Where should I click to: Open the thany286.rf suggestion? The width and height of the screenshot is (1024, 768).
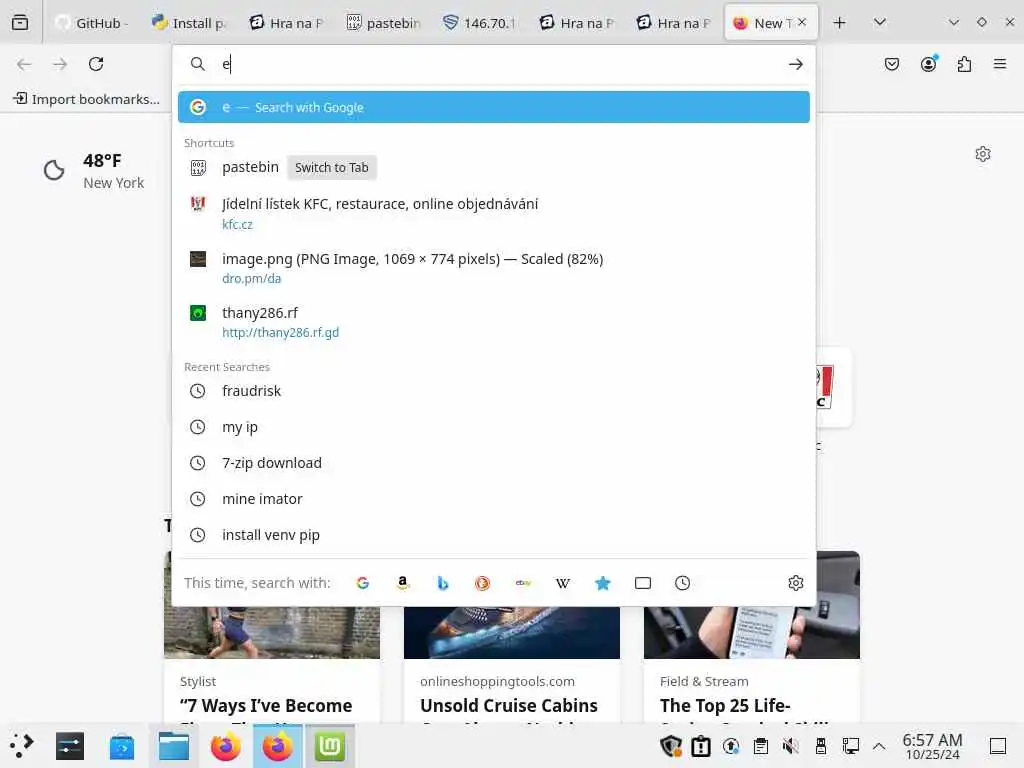click(494, 322)
